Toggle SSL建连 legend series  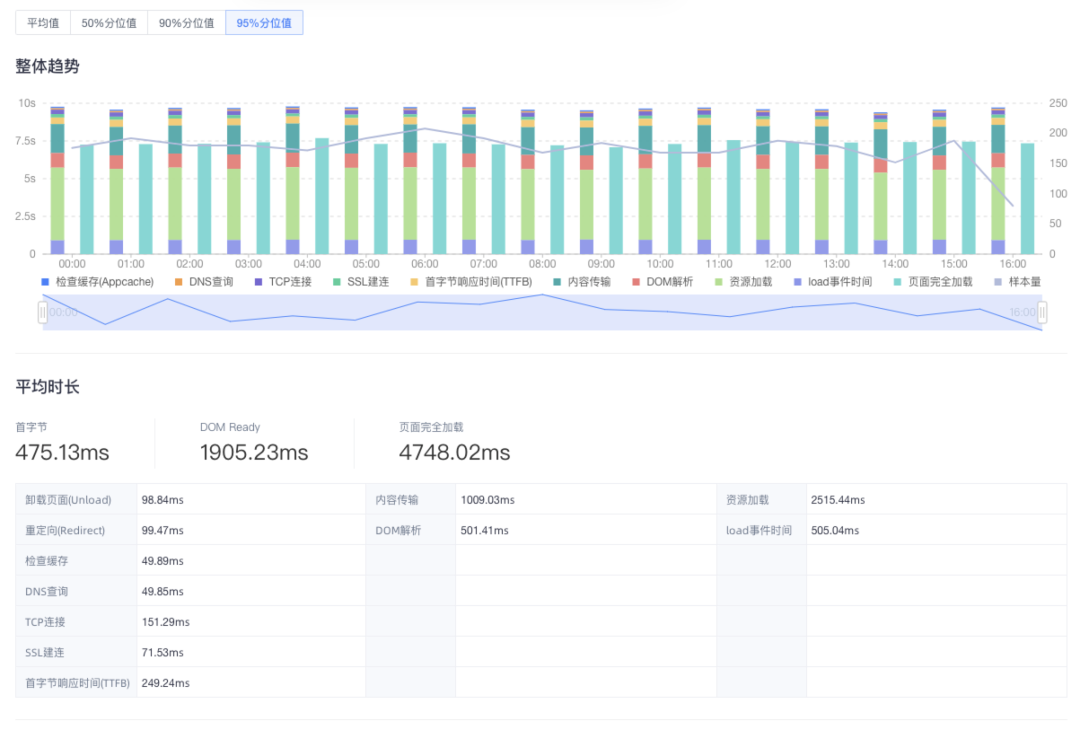point(361,282)
